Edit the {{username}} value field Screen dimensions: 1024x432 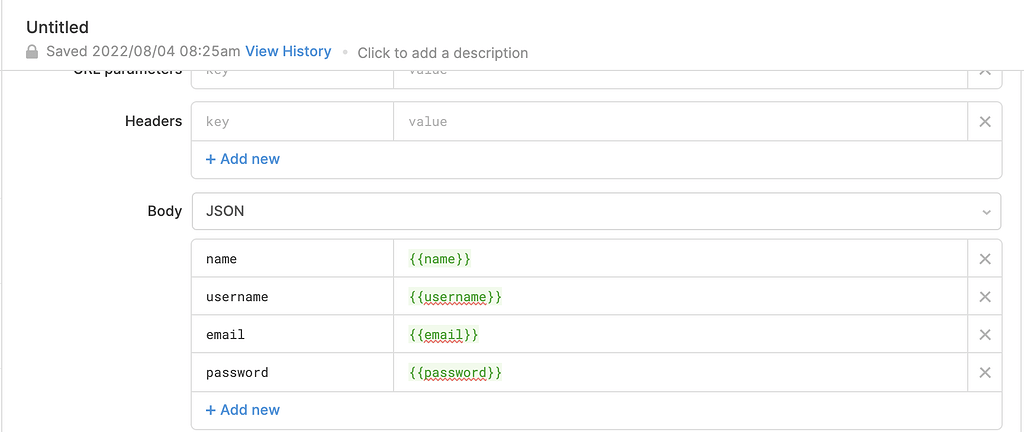coord(680,297)
